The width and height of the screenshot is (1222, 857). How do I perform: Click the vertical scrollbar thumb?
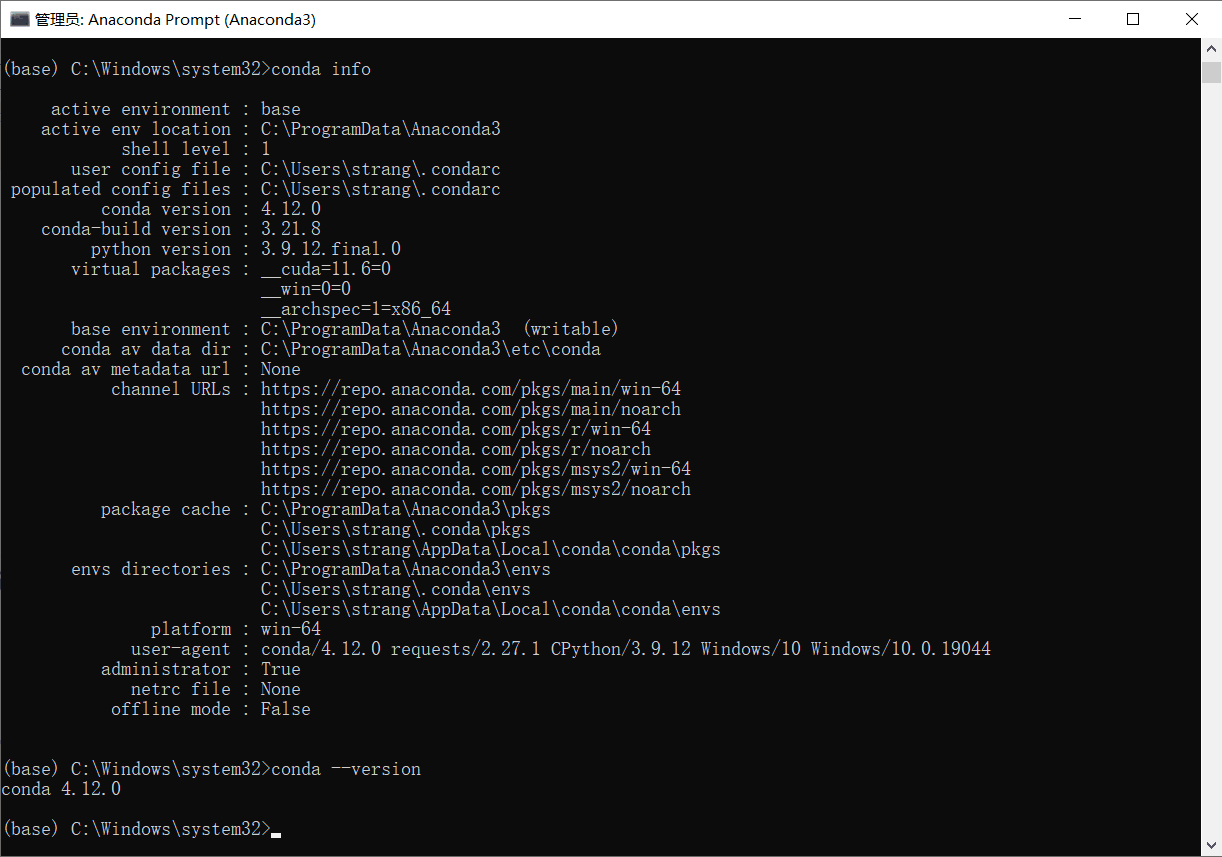[1211, 73]
